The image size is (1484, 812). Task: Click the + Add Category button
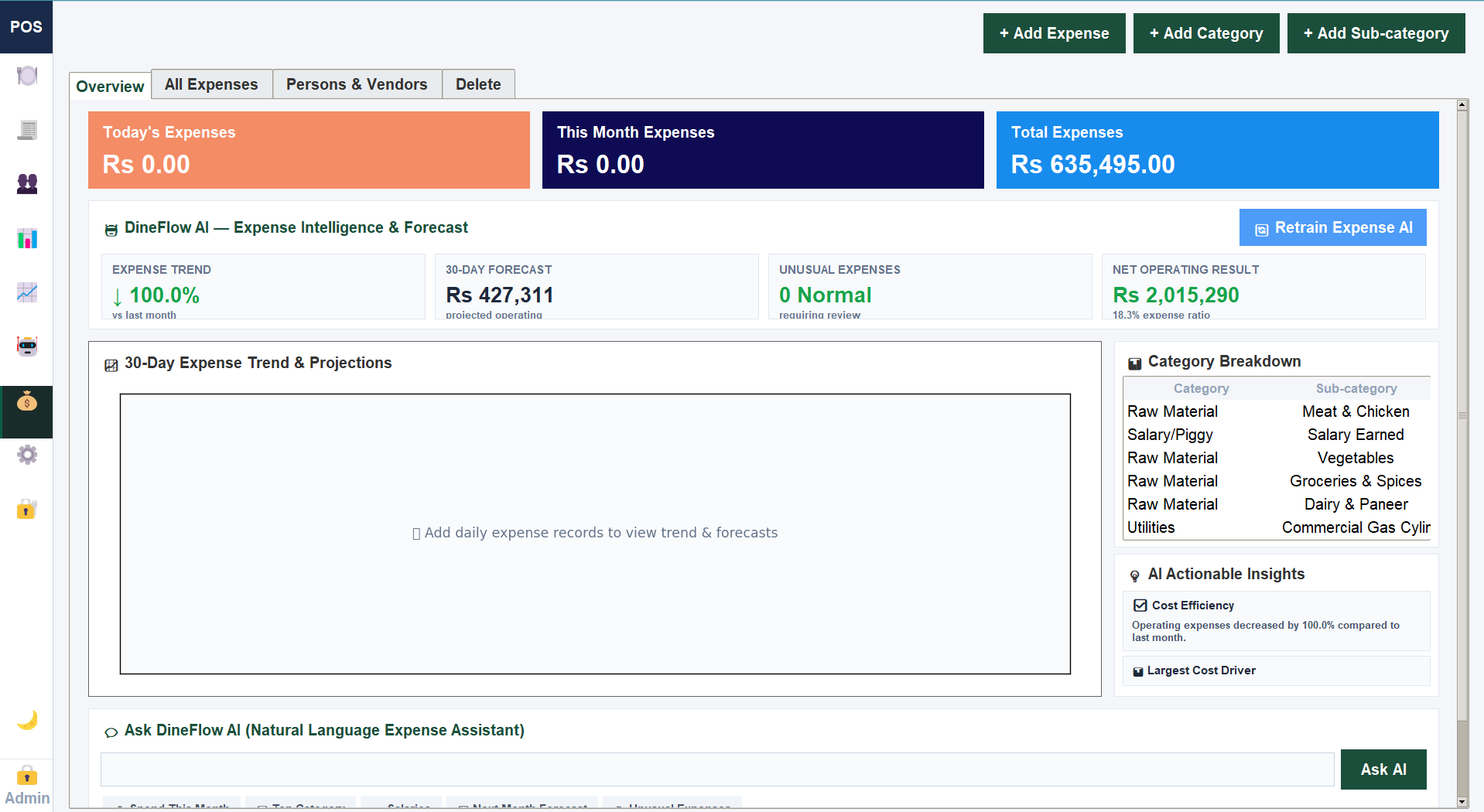[x=1205, y=33]
